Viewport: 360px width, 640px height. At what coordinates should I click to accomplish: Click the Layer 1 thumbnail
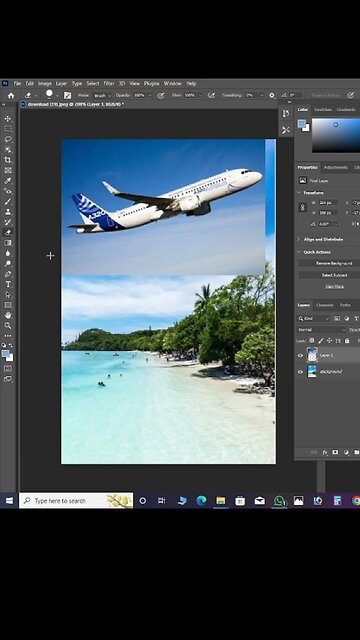[312, 356]
